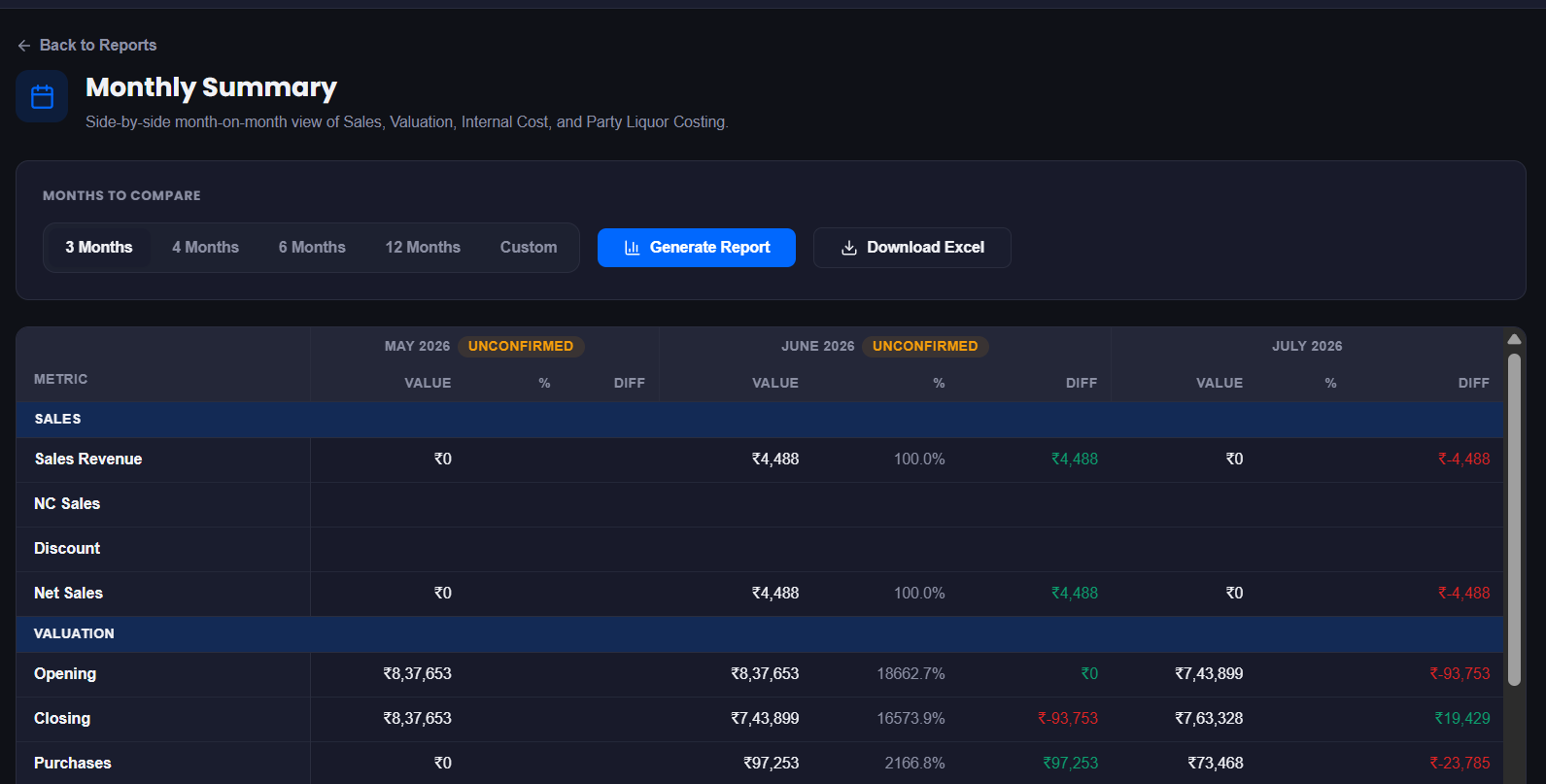Click Purchases July diff ₹-23,785
Image resolution: width=1546 pixels, height=784 pixels.
click(1460, 764)
